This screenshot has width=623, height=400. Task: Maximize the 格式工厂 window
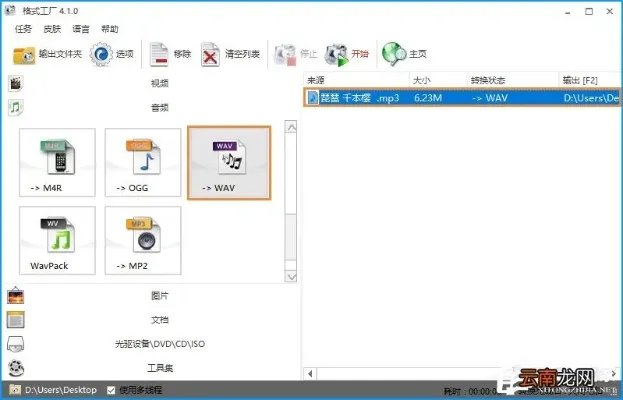[589, 12]
